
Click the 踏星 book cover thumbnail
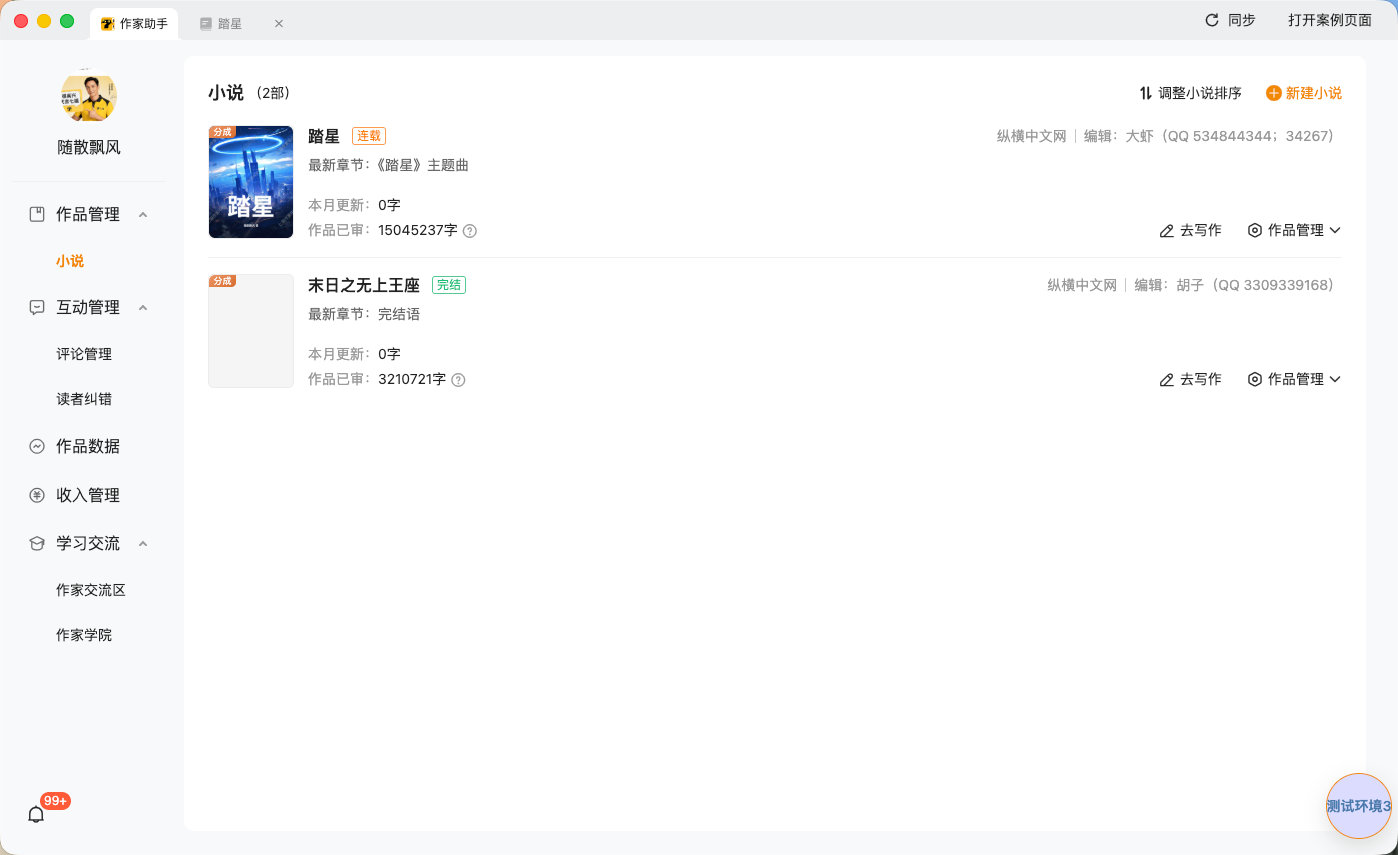click(x=251, y=182)
